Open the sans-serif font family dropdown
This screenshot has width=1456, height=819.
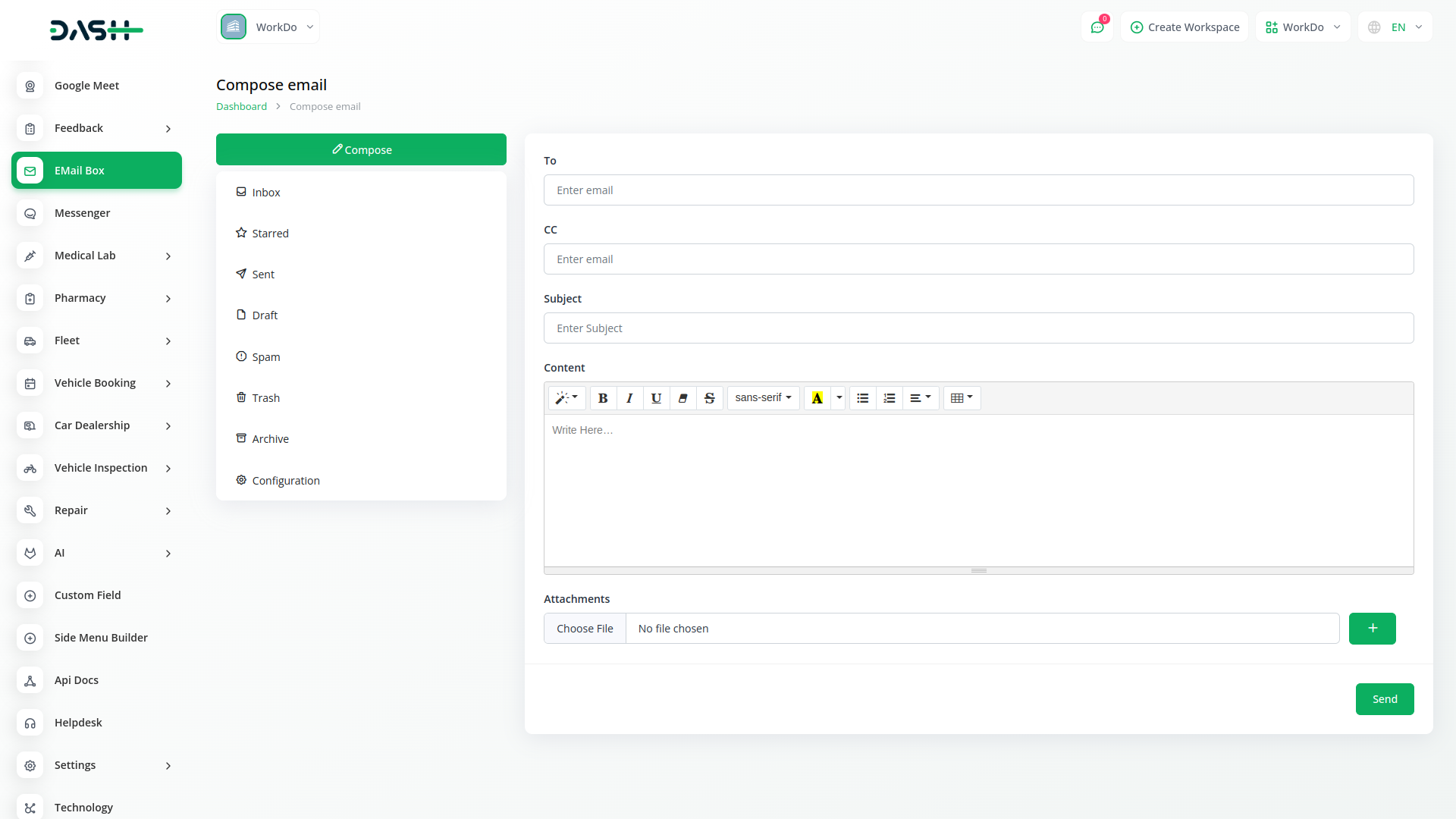pyautogui.click(x=763, y=398)
